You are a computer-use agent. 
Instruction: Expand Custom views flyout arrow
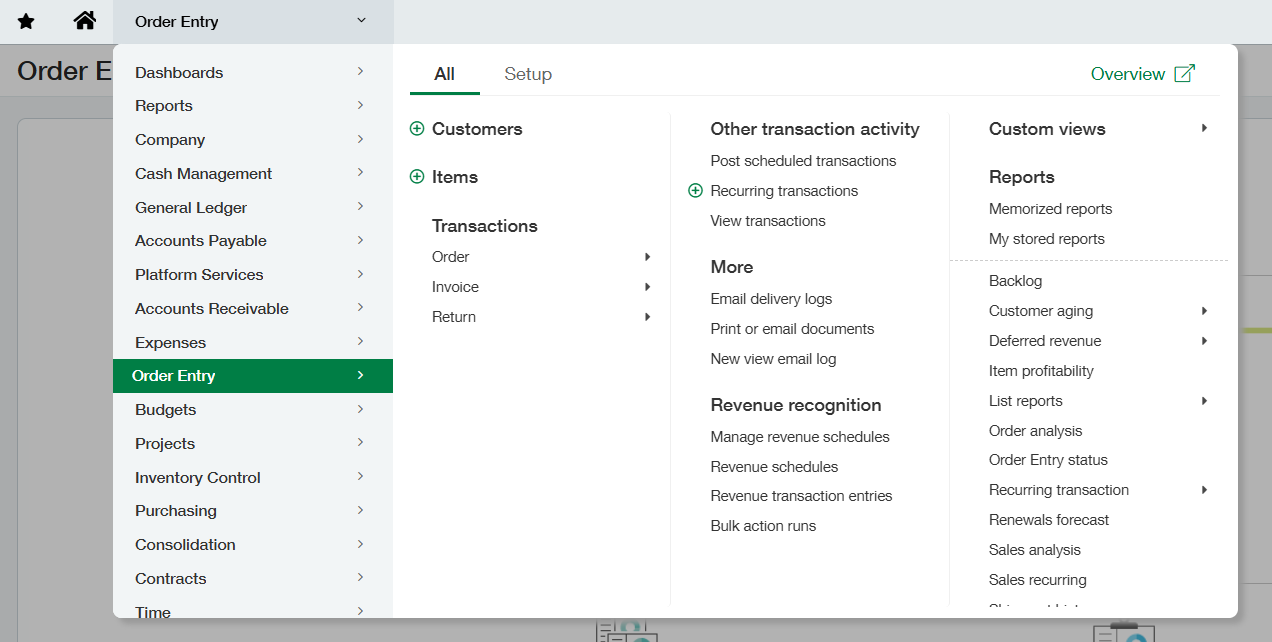[1204, 129]
